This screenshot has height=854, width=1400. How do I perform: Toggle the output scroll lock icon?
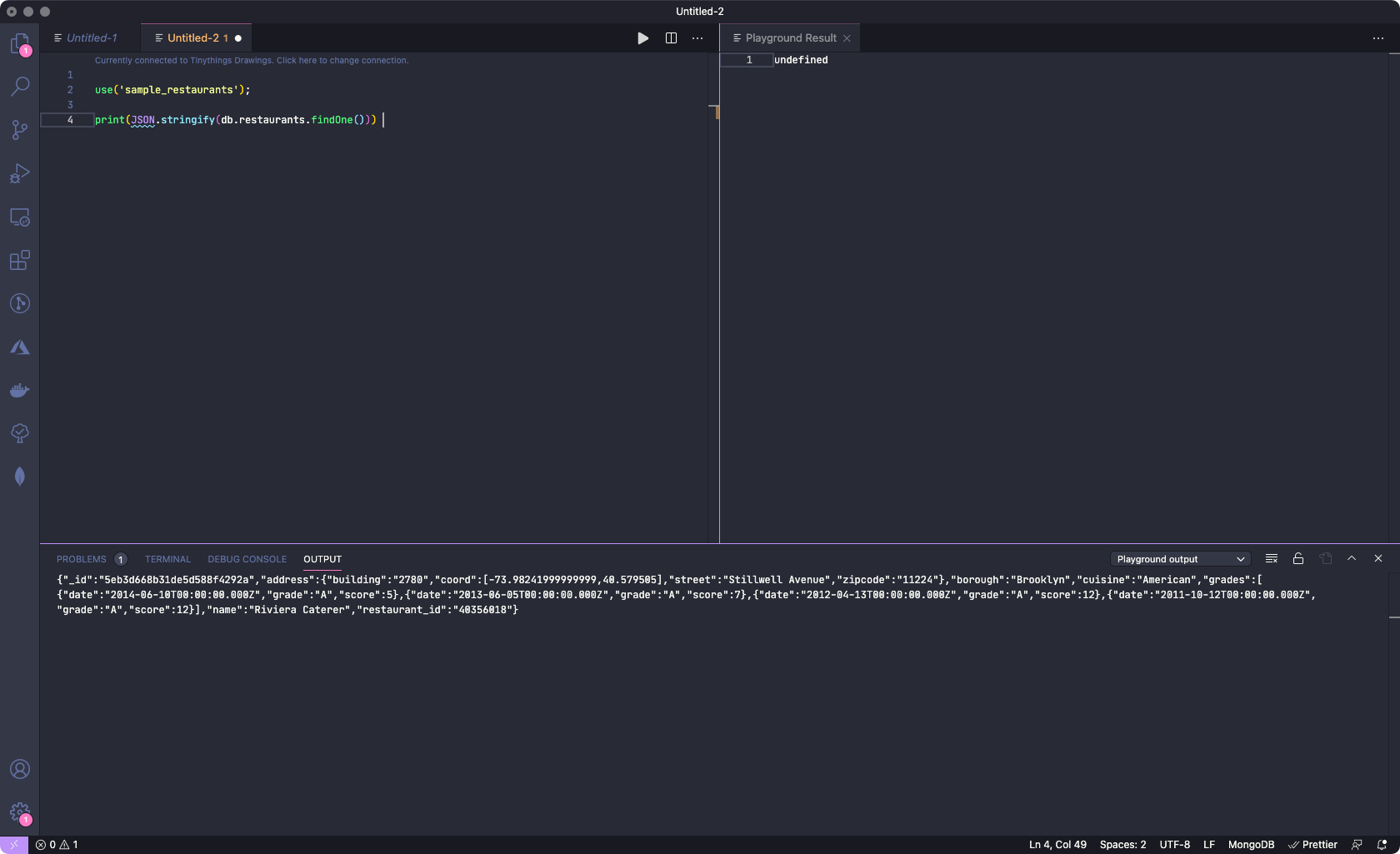[x=1298, y=559]
